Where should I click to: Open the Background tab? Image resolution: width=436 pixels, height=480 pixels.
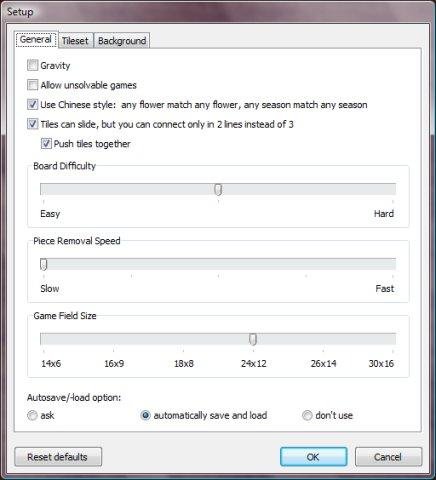click(x=122, y=41)
